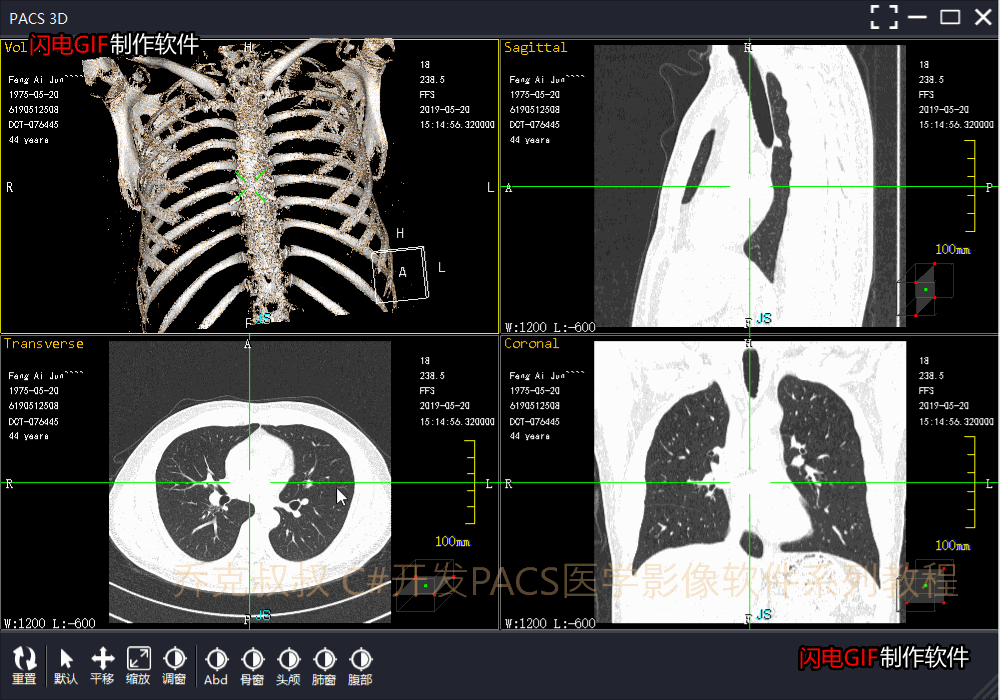Click the green crosshair in the Transverse view
This screenshot has width=1000, height=700.
point(246,484)
